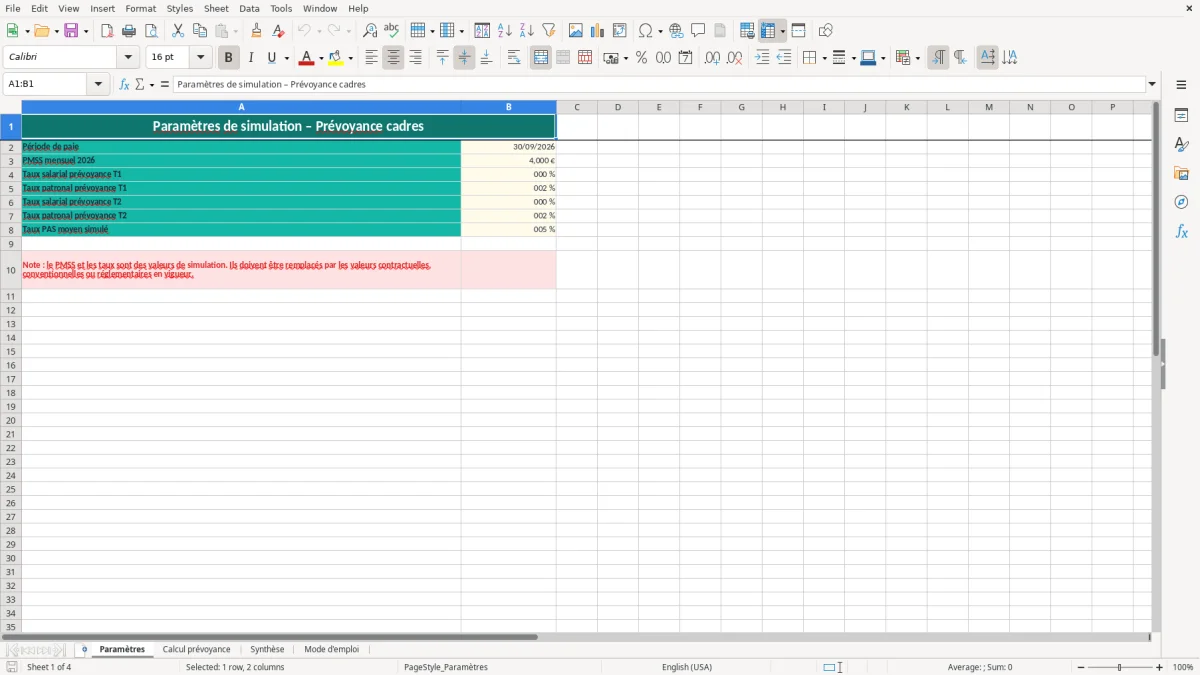Expand the Name Box dropdown
The width and height of the screenshot is (1200, 675).
[x=98, y=84]
